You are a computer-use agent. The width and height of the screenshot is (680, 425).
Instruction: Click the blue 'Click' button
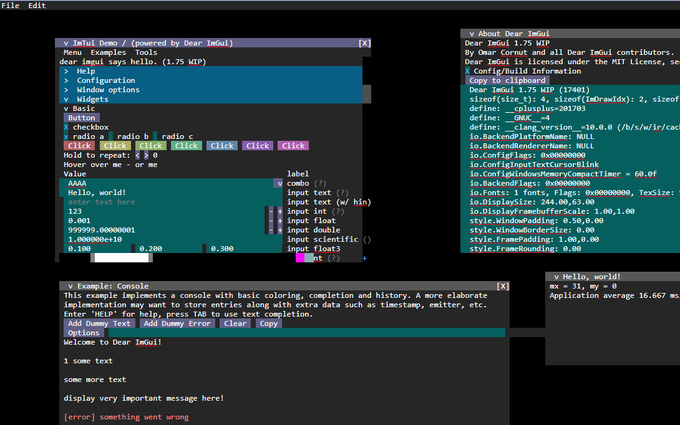(x=222, y=146)
